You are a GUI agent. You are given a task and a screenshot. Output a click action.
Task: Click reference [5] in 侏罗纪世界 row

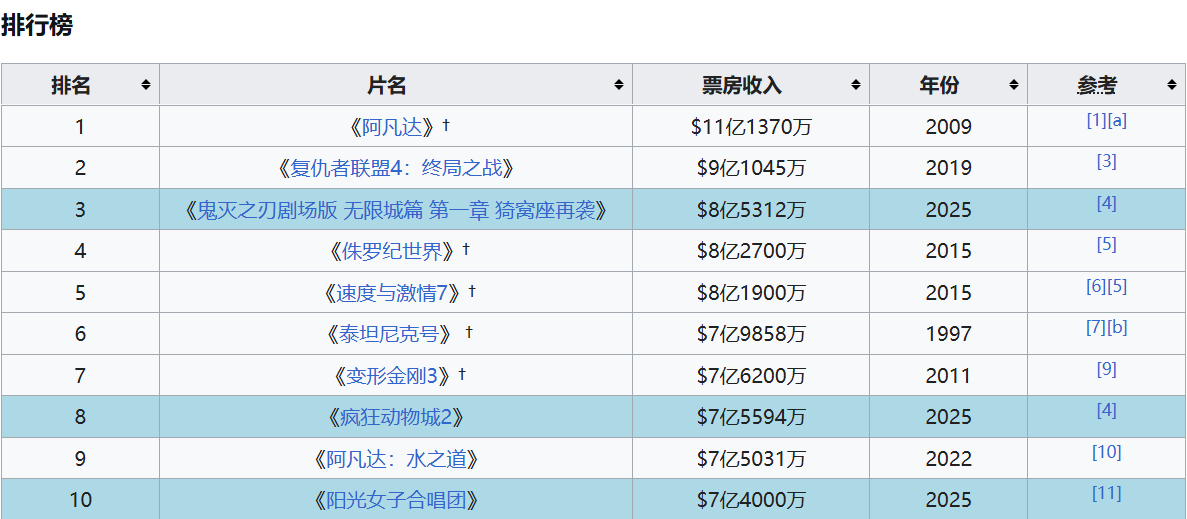click(x=1107, y=244)
